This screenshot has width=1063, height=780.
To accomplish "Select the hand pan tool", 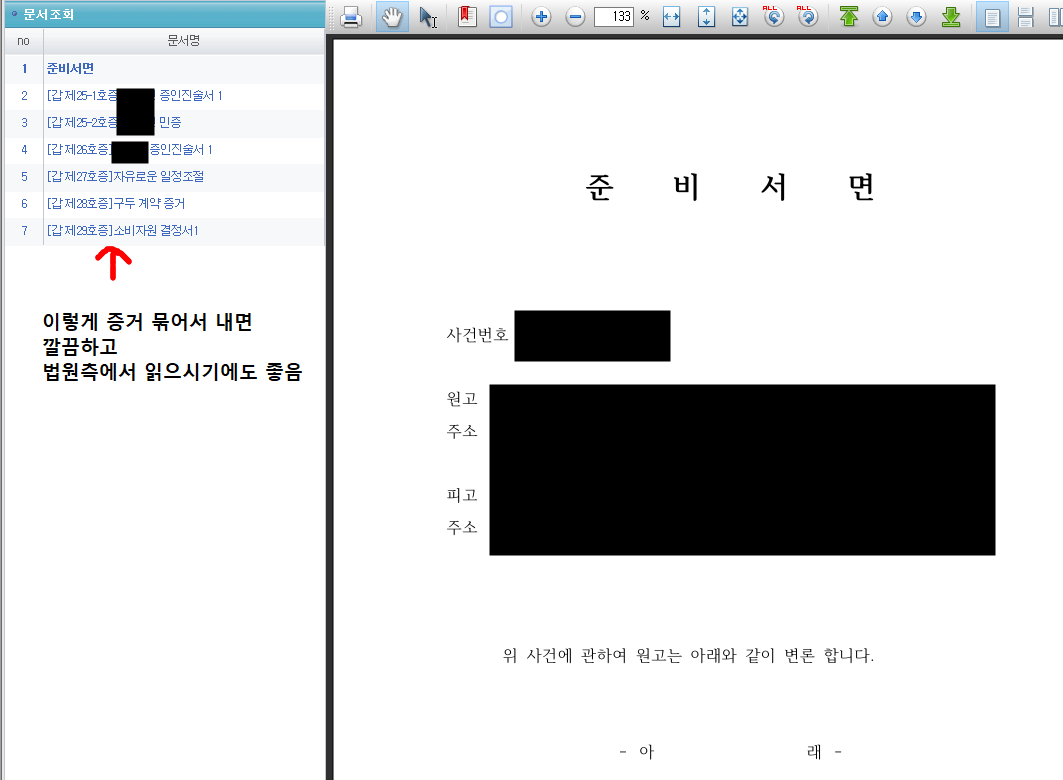I will [x=392, y=16].
